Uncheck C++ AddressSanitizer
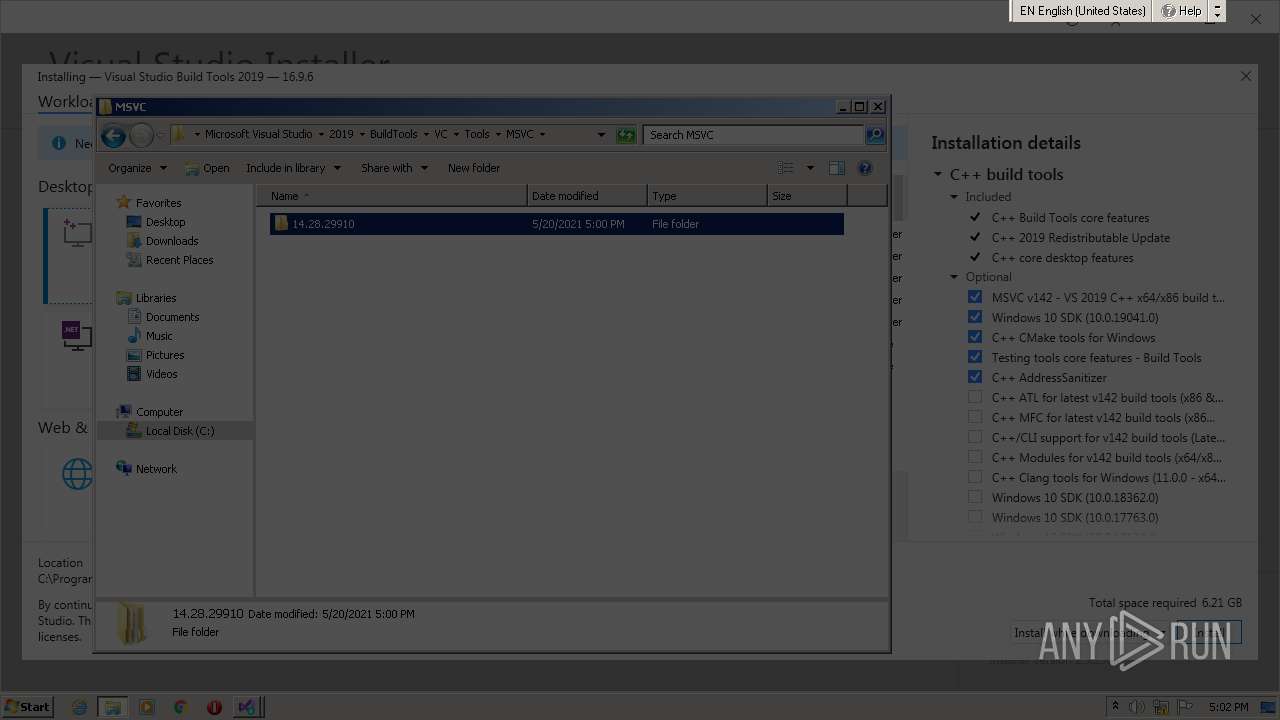 975,377
